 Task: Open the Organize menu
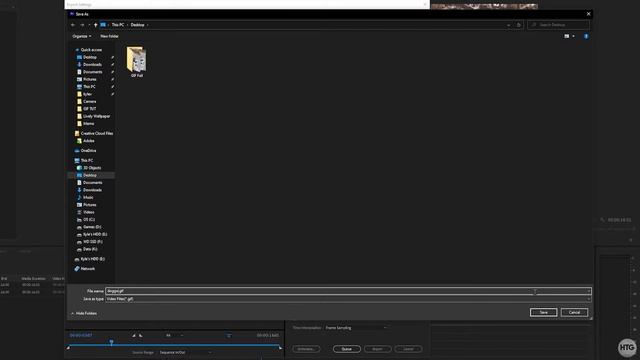click(x=82, y=36)
